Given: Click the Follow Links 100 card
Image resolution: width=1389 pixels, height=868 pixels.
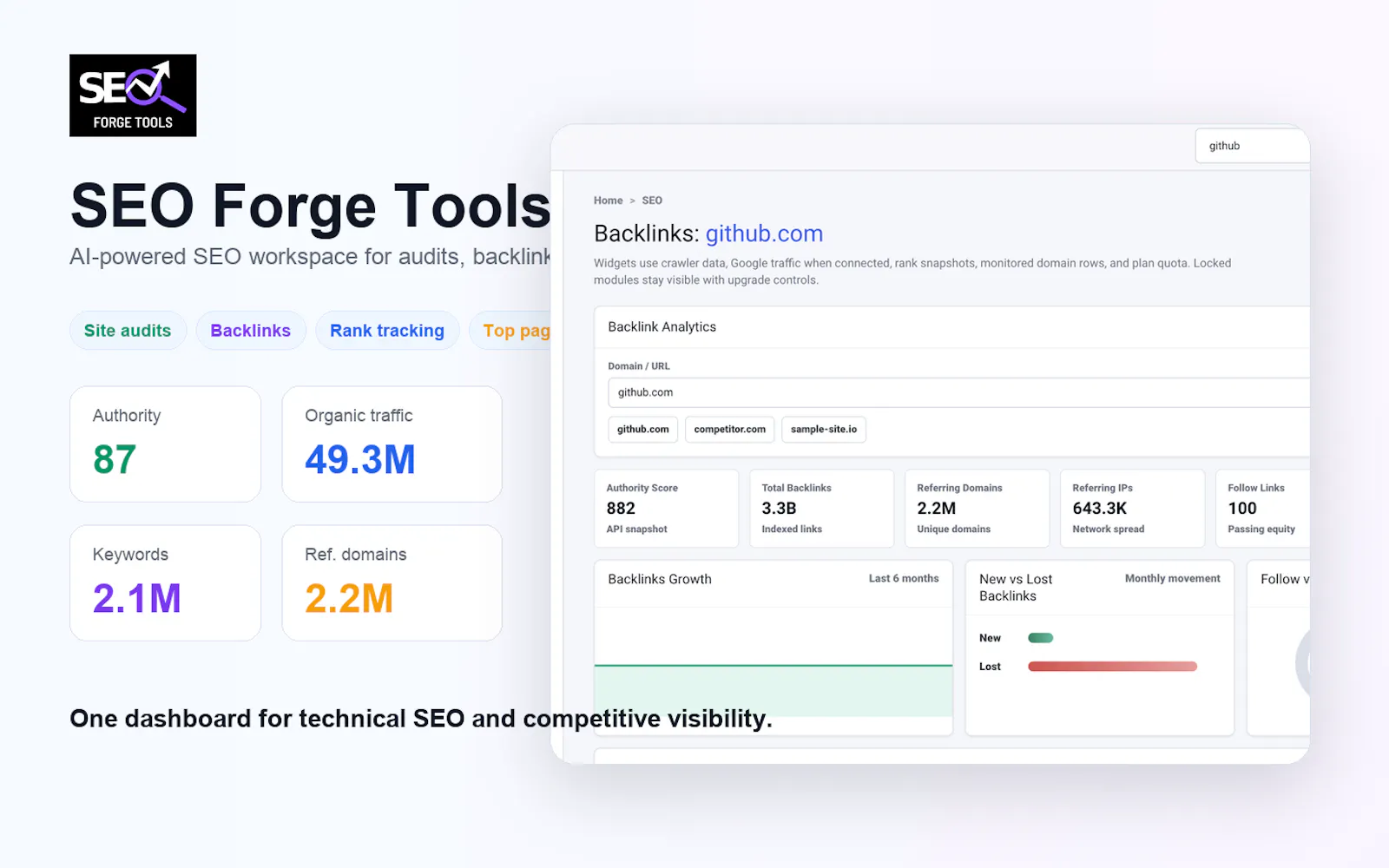Looking at the screenshot, I should pos(1263,509).
